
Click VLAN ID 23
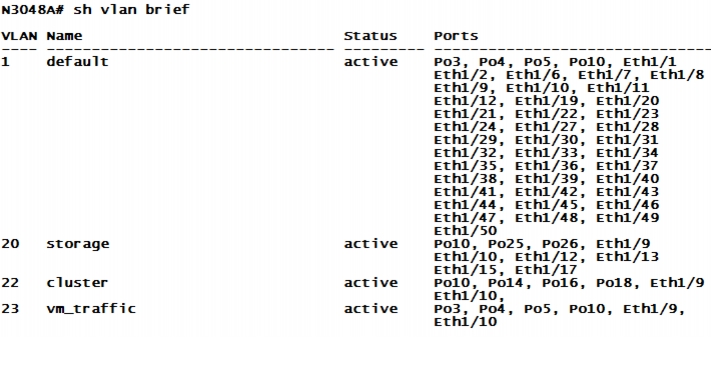click(x=10, y=309)
